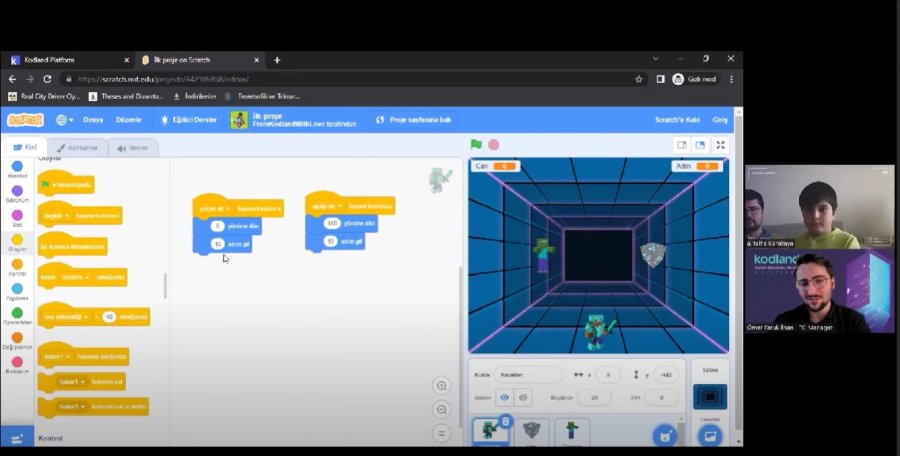This screenshot has height=456, width=900.
Task: Zoom out of the code workspace
Action: (x=441, y=410)
